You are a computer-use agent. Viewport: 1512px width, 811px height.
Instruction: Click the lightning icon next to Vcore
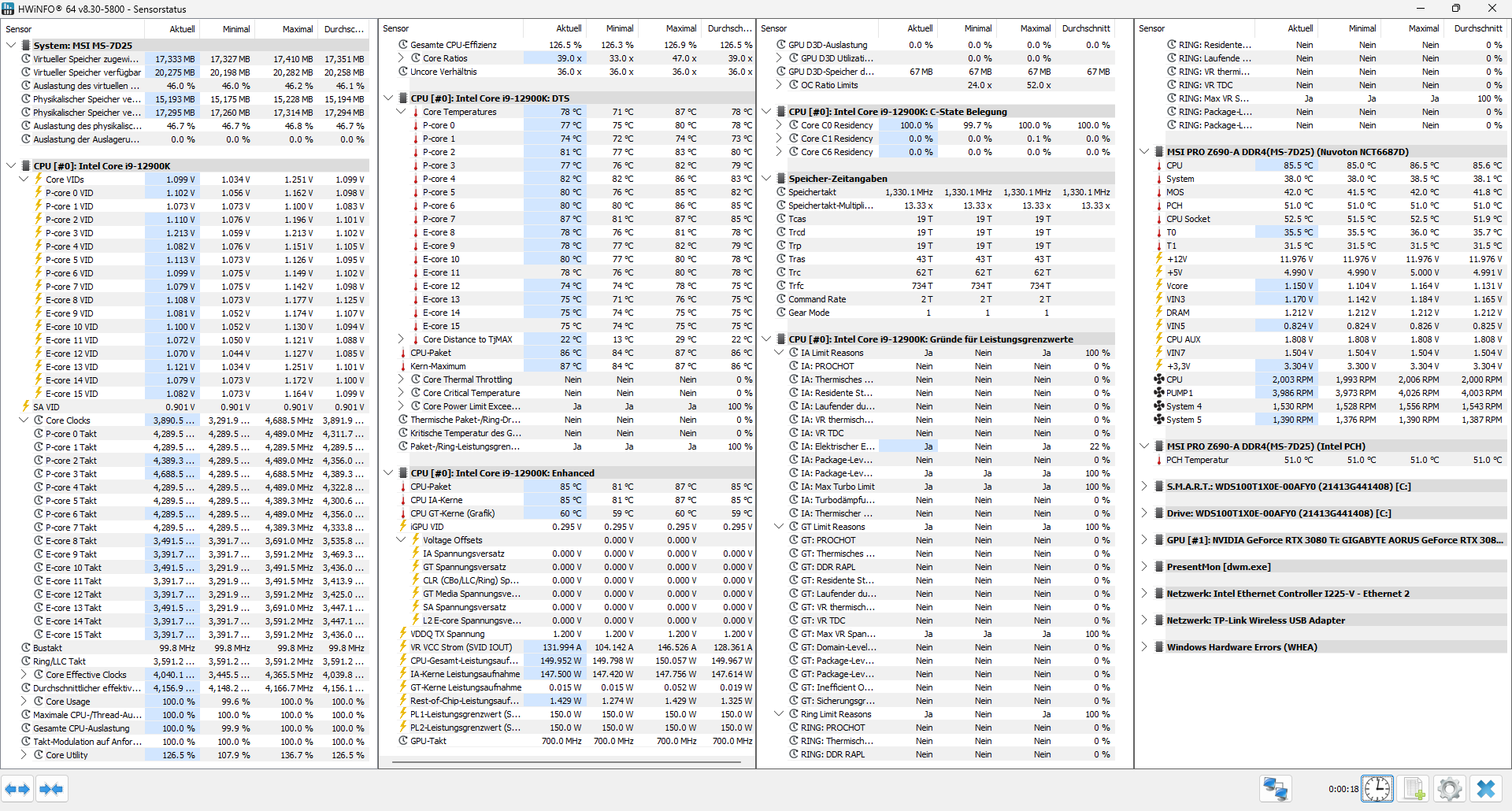tap(1158, 286)
